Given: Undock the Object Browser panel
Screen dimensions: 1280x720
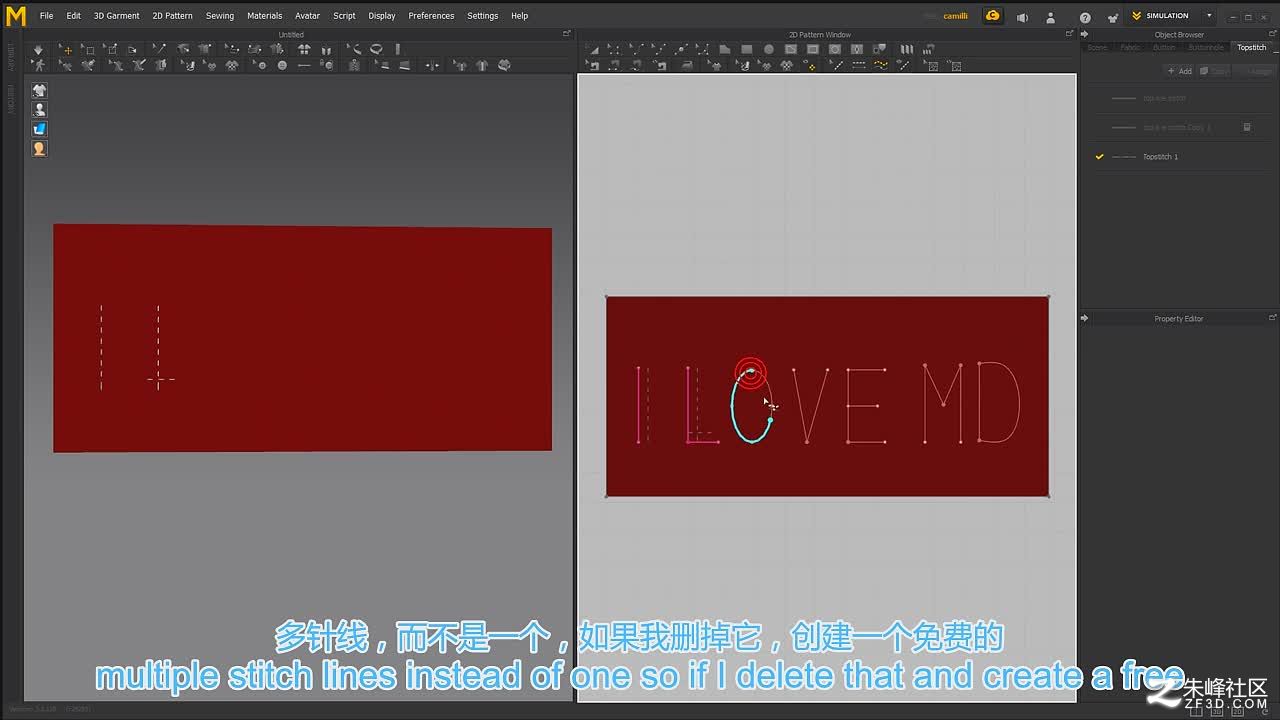Looking at the screenshot, I should coord(1273,34).
